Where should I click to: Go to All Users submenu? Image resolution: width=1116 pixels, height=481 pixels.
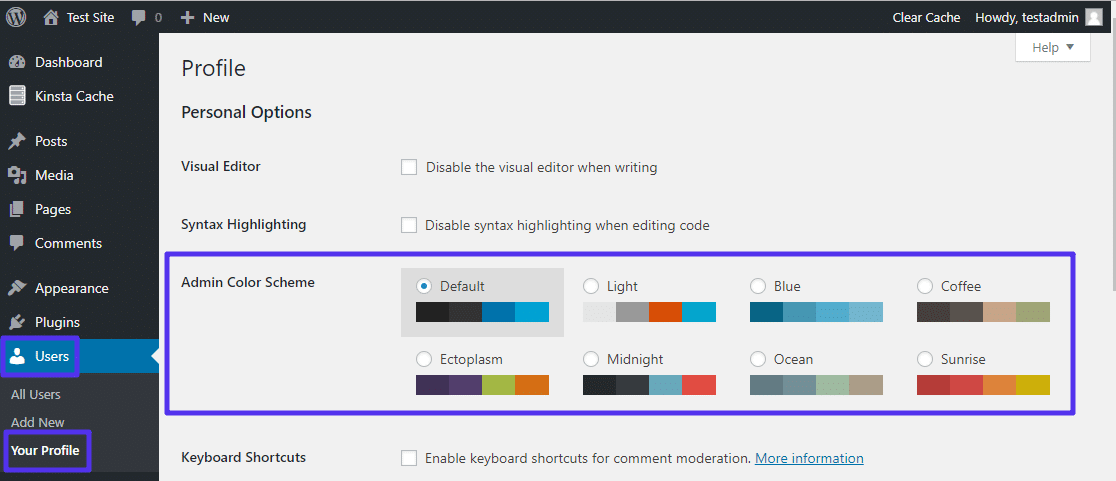[36, 395]
